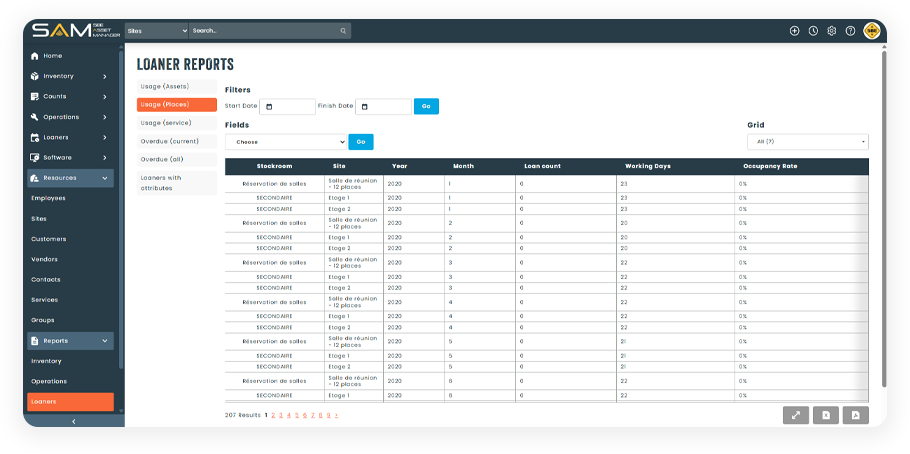The height and width of the screenshot is (454, 910).
Task: Expand the report grid to fullscreen
Action: [x=796, y=415]
